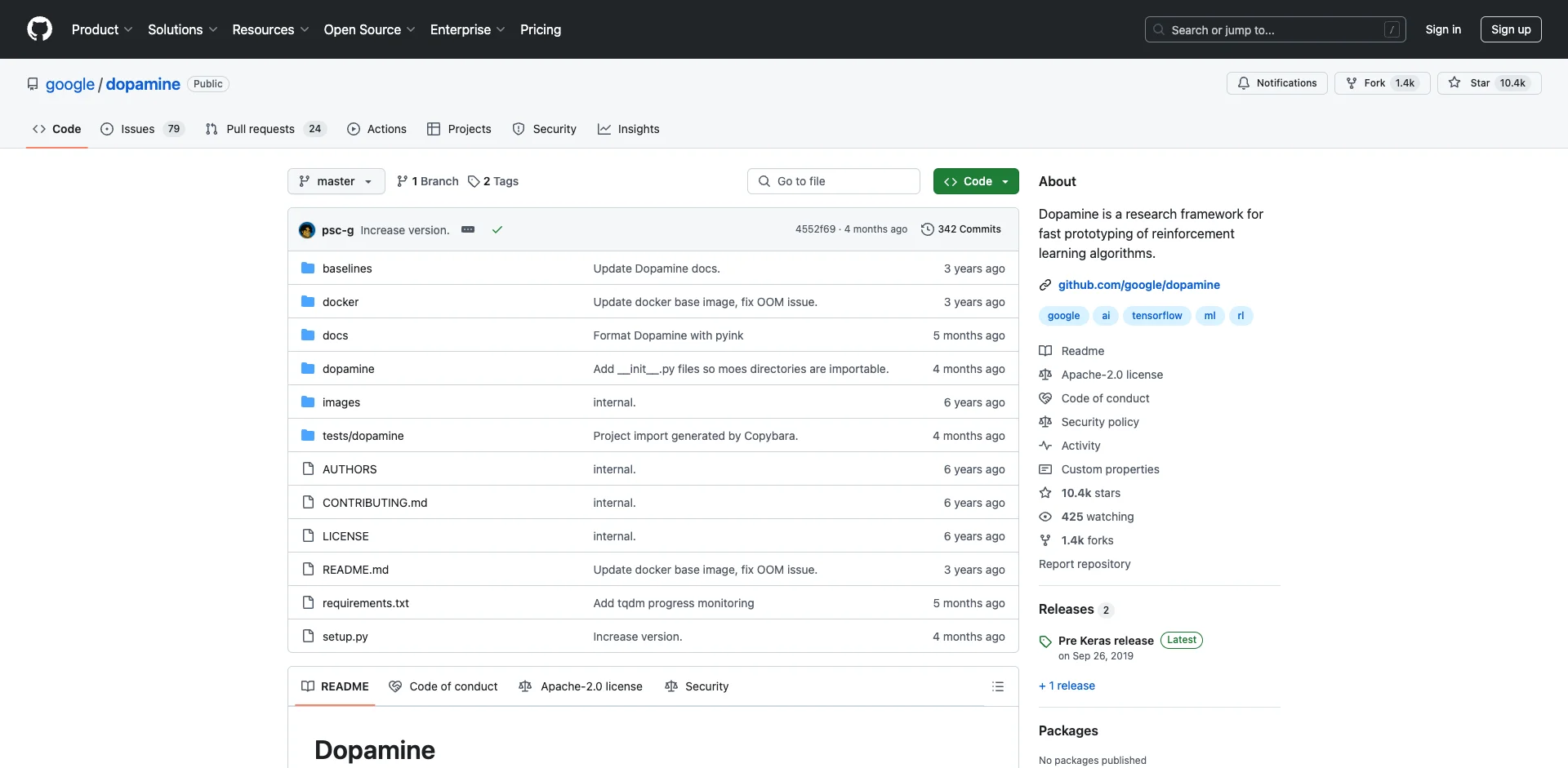Select the Code of conduct README tab
The width and height of the screenshot is (1568, 768).
(x=443, y=686)
